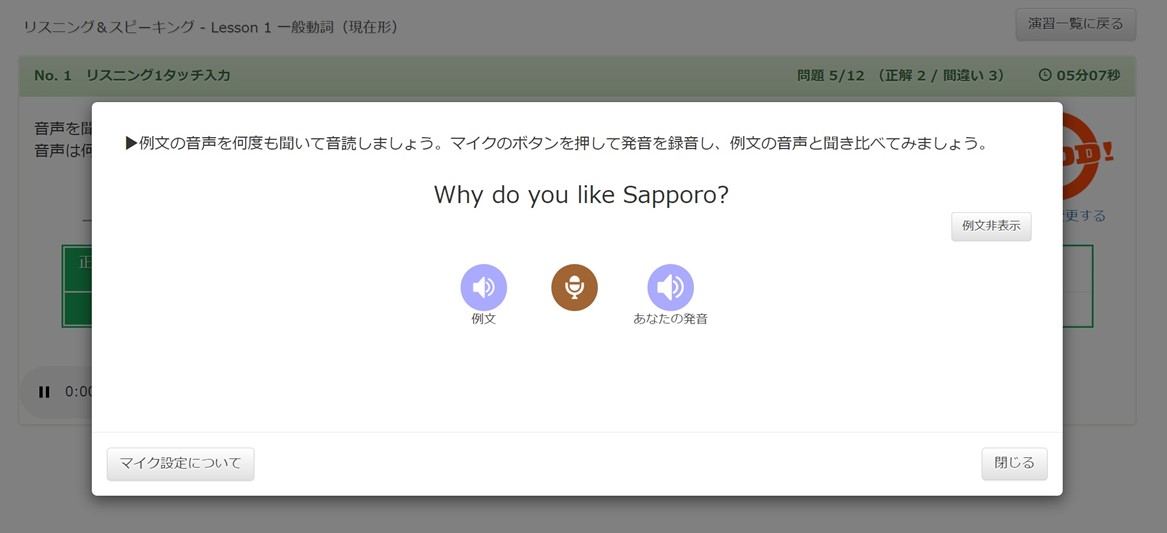Viewport: 1167px width, 533px height.
Task: Click the orange GOOD! stamp
Action: tap(1088, 156)
